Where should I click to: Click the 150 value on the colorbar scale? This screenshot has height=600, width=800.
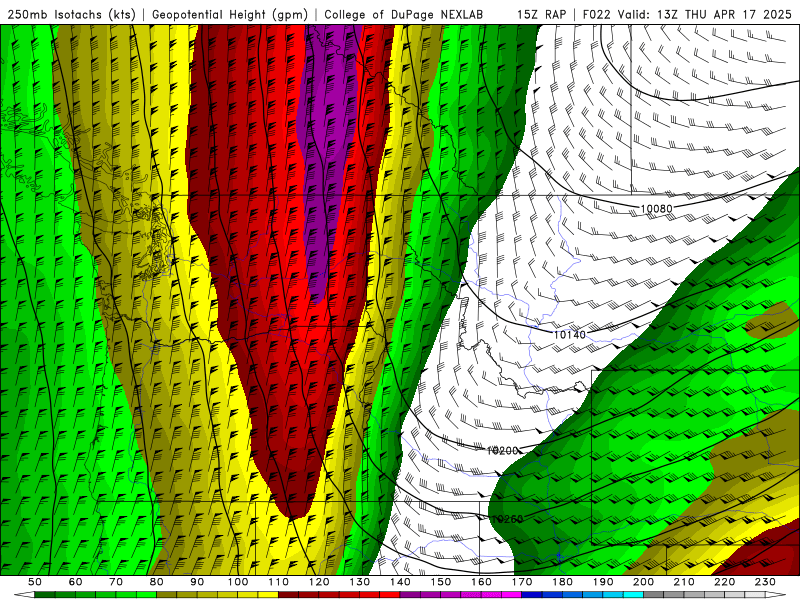coord(440,582)
